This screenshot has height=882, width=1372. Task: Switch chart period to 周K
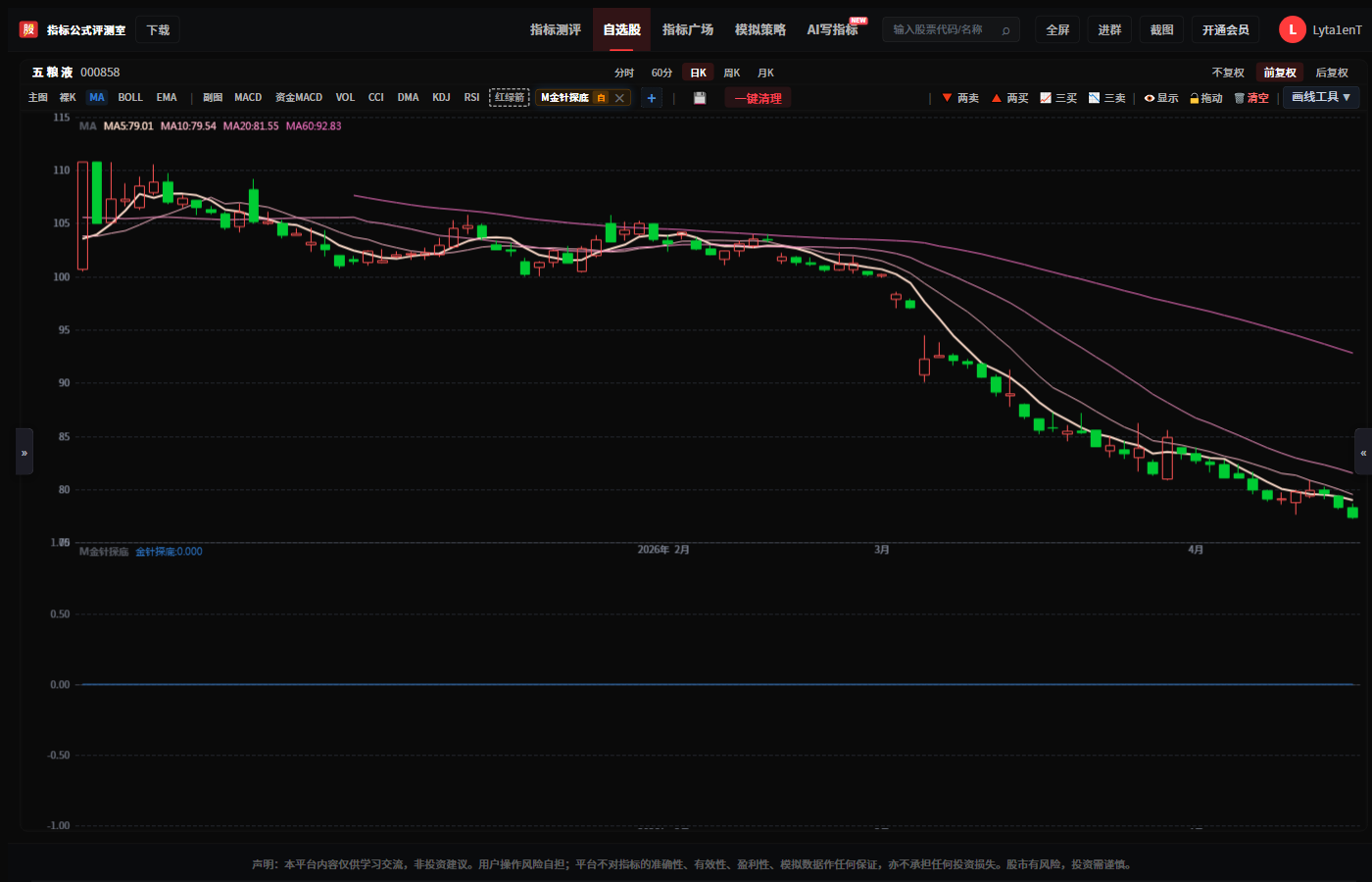click(x=732, y=73)
